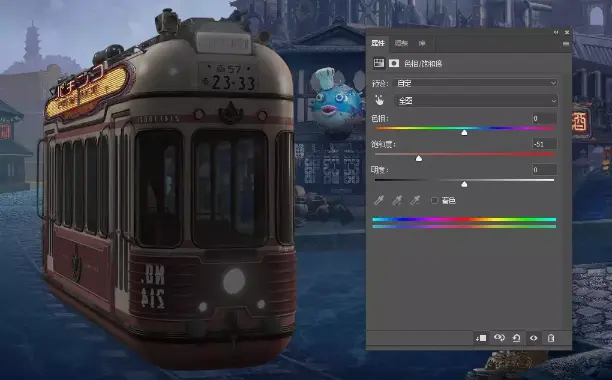The image size is (612, 380).
Task: Open the 库 Libraries tab
Action: coord(422,43)
